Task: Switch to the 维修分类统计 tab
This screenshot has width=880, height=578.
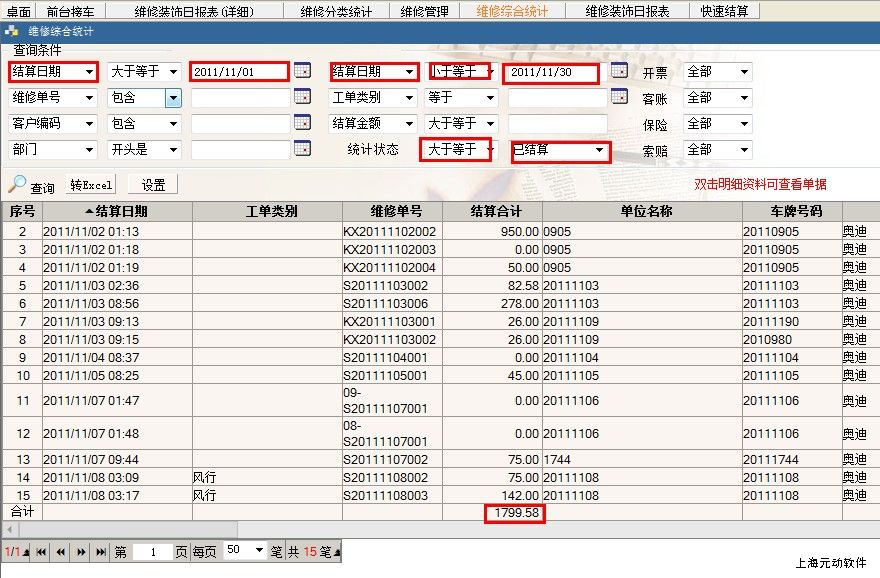Action: [336, 11]
